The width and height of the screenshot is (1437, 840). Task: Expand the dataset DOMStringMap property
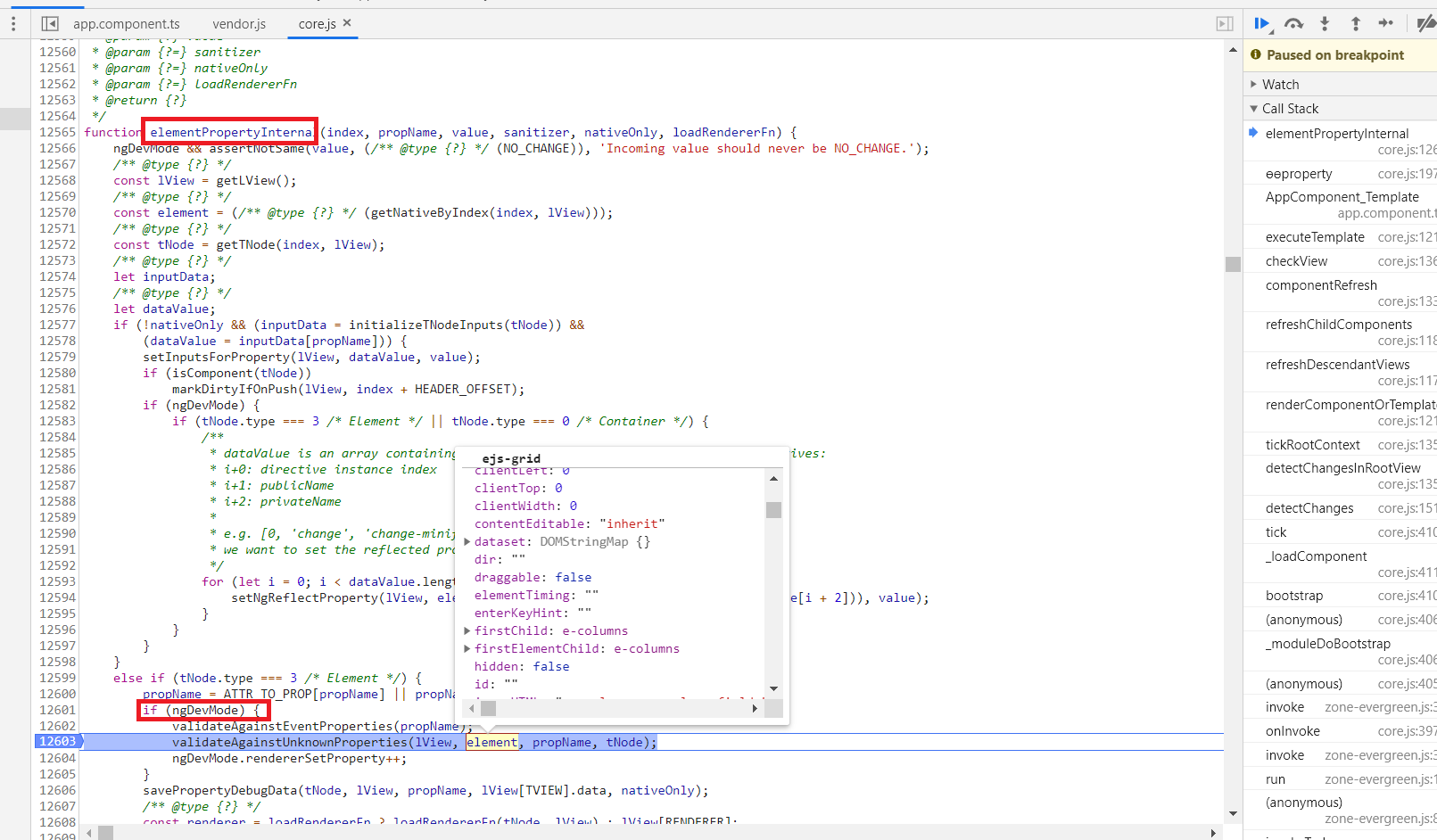pos(467,541)
